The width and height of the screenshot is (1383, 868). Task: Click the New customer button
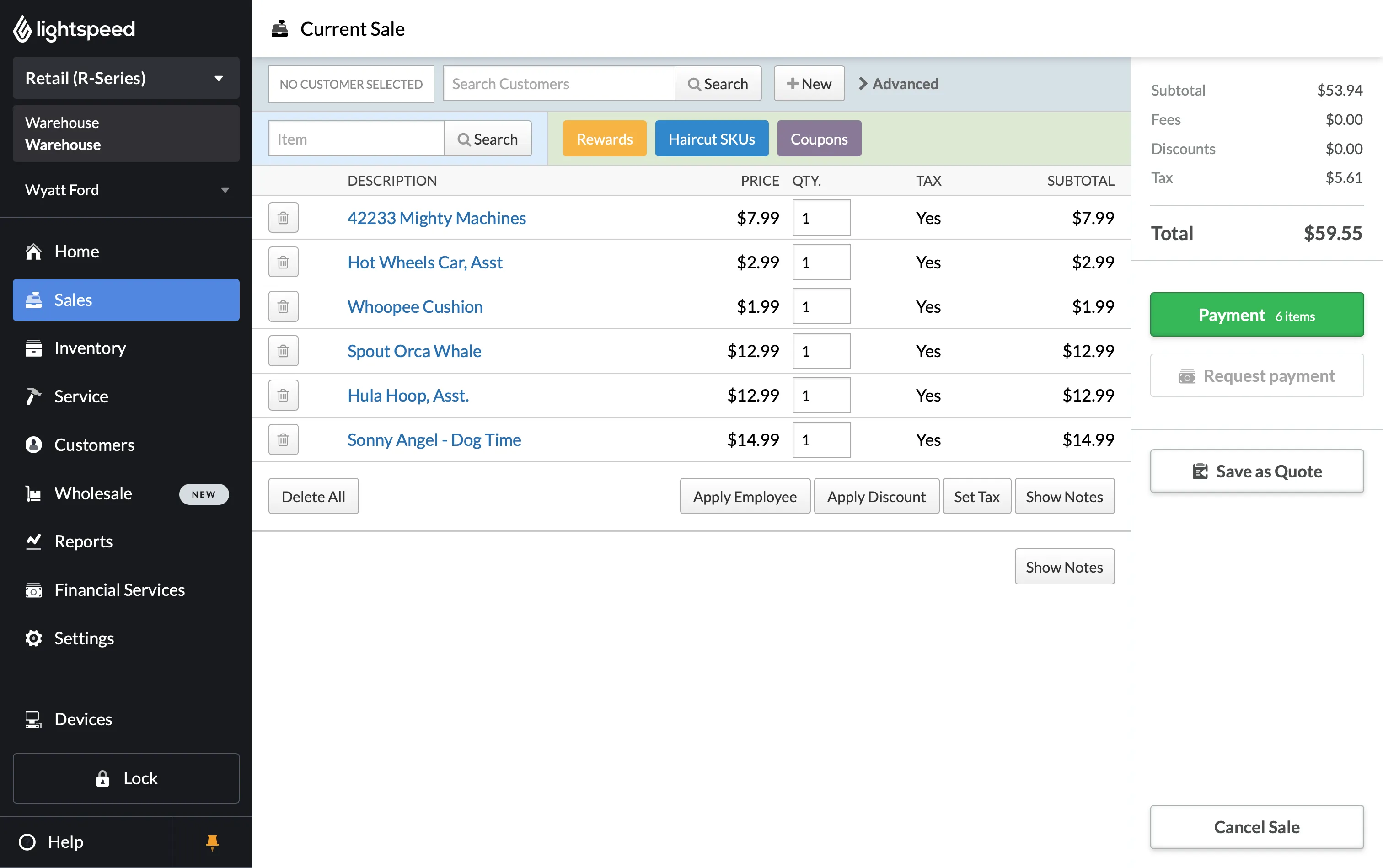pos(809,84)
